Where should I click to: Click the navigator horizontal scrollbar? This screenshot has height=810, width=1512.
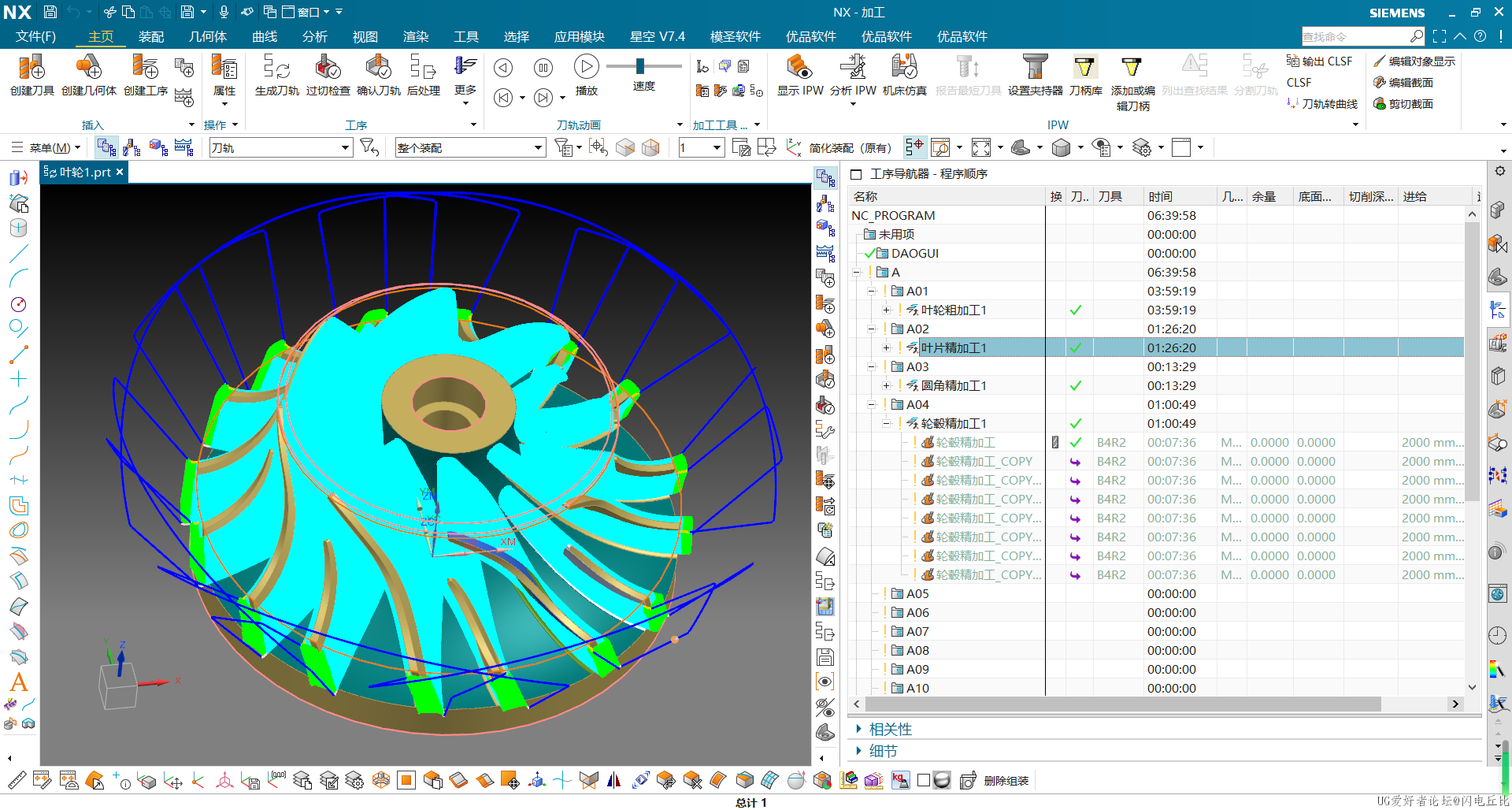pos(1123,704)
